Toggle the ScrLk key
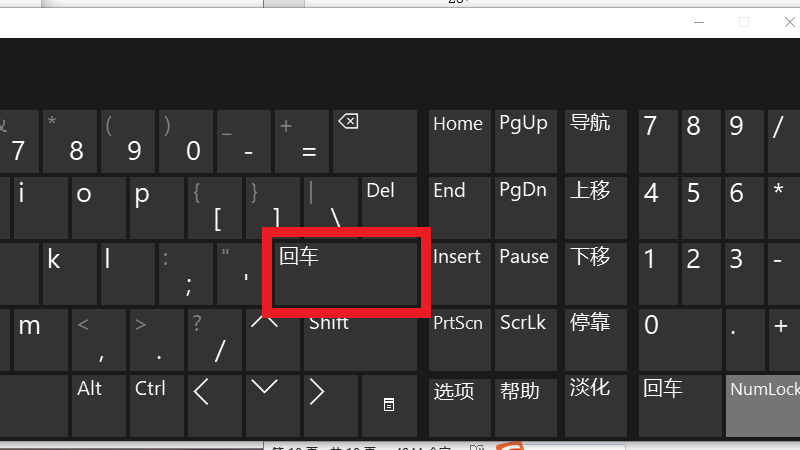800x450 pixels. [x=525, y=338]
